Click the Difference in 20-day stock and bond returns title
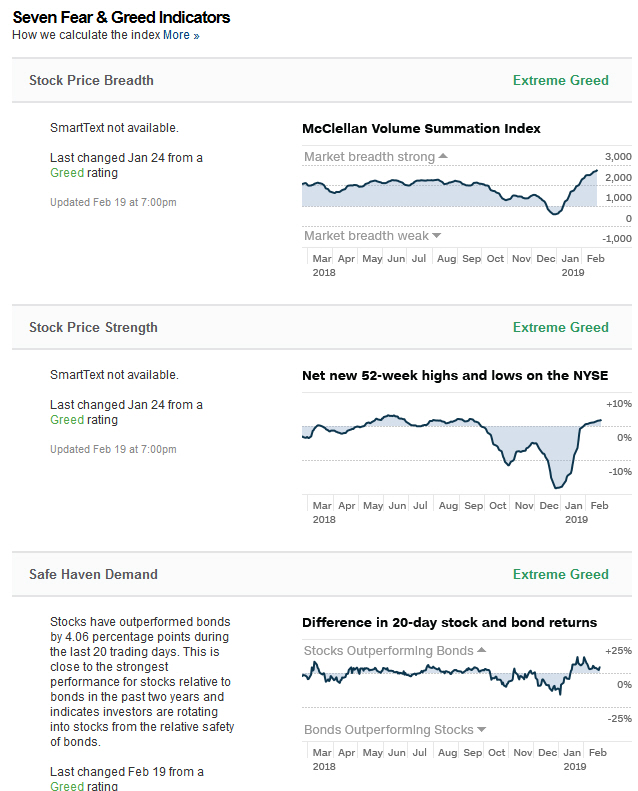638x791 pixels. (449, 622)
